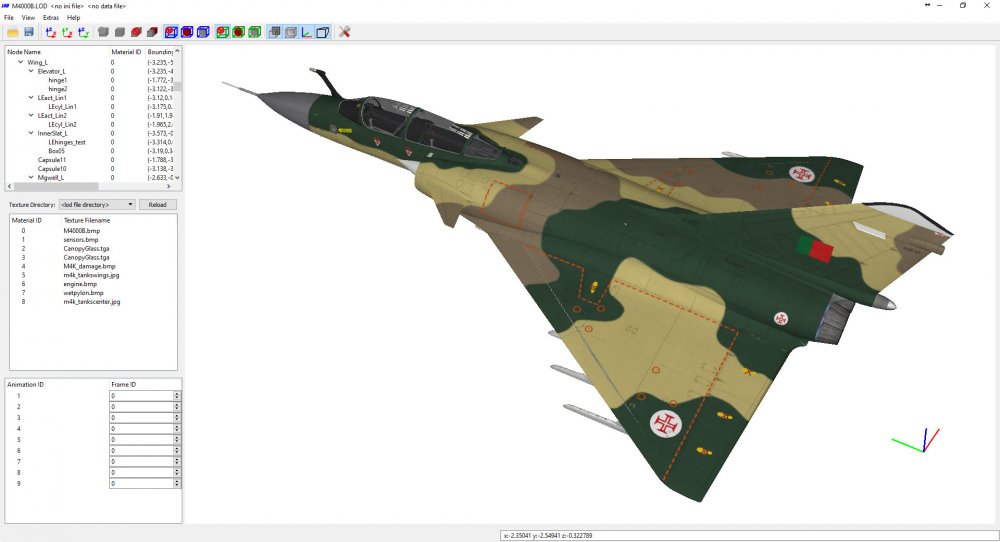Toggle the first blue bounding box button
The width and height of the screenshot is (1000, 542).
(x=171, y=32)
